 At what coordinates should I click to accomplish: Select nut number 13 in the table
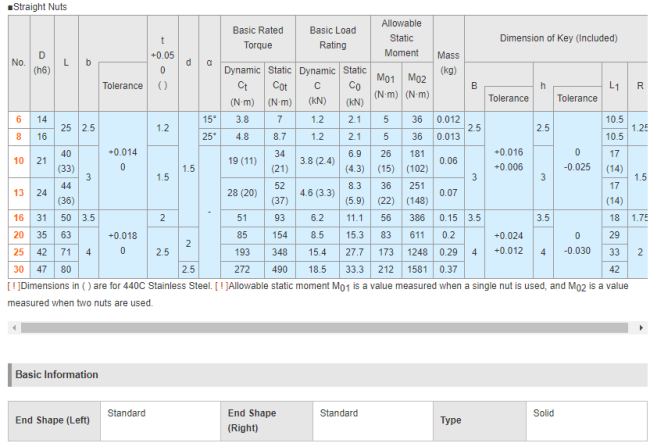click(x=18, y=193)
